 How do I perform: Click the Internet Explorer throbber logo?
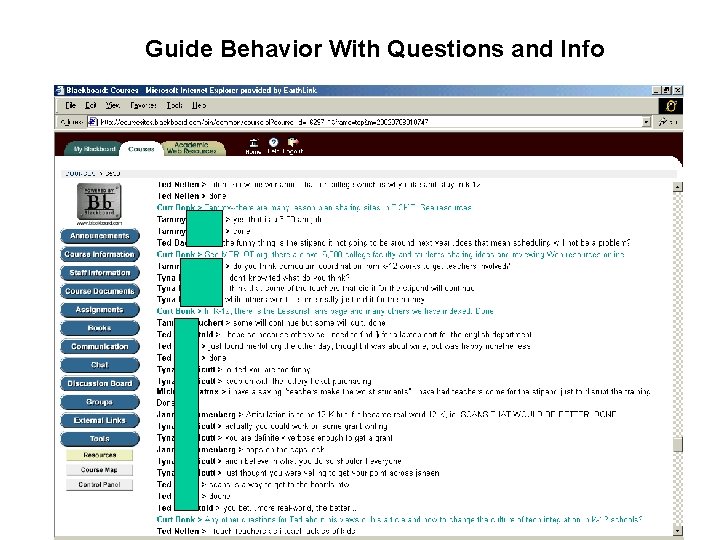click(x=671, y=106)
